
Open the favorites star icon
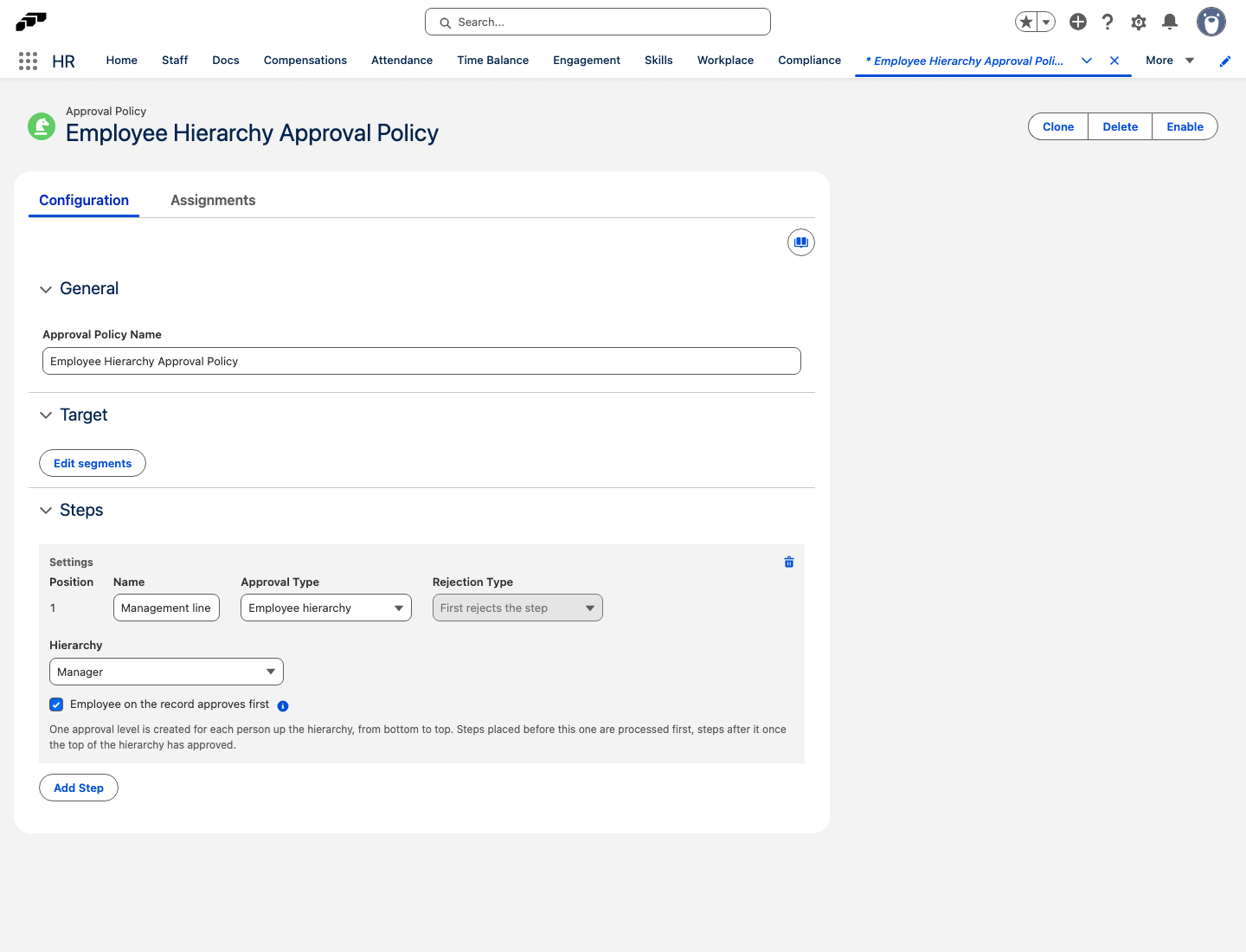point(1026,22)
